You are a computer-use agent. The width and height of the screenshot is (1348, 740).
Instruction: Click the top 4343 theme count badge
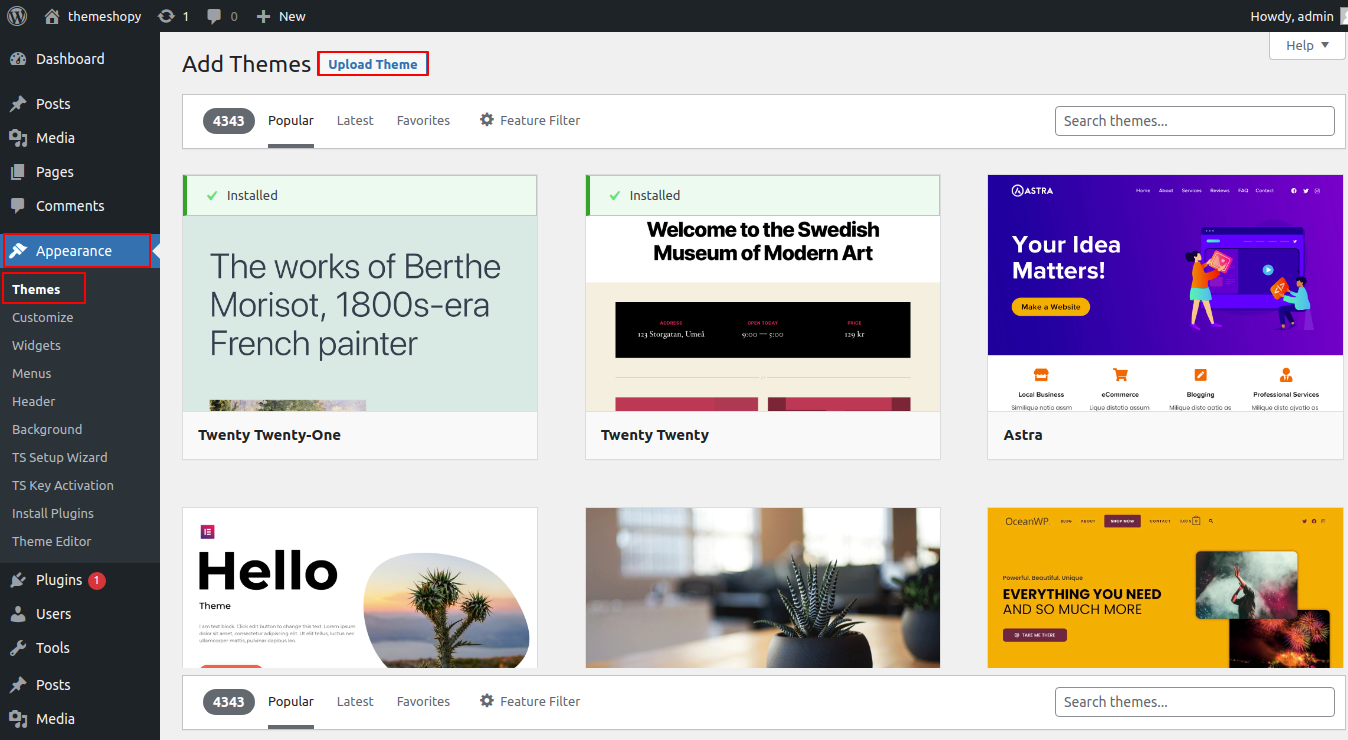[x=229, y=121]
